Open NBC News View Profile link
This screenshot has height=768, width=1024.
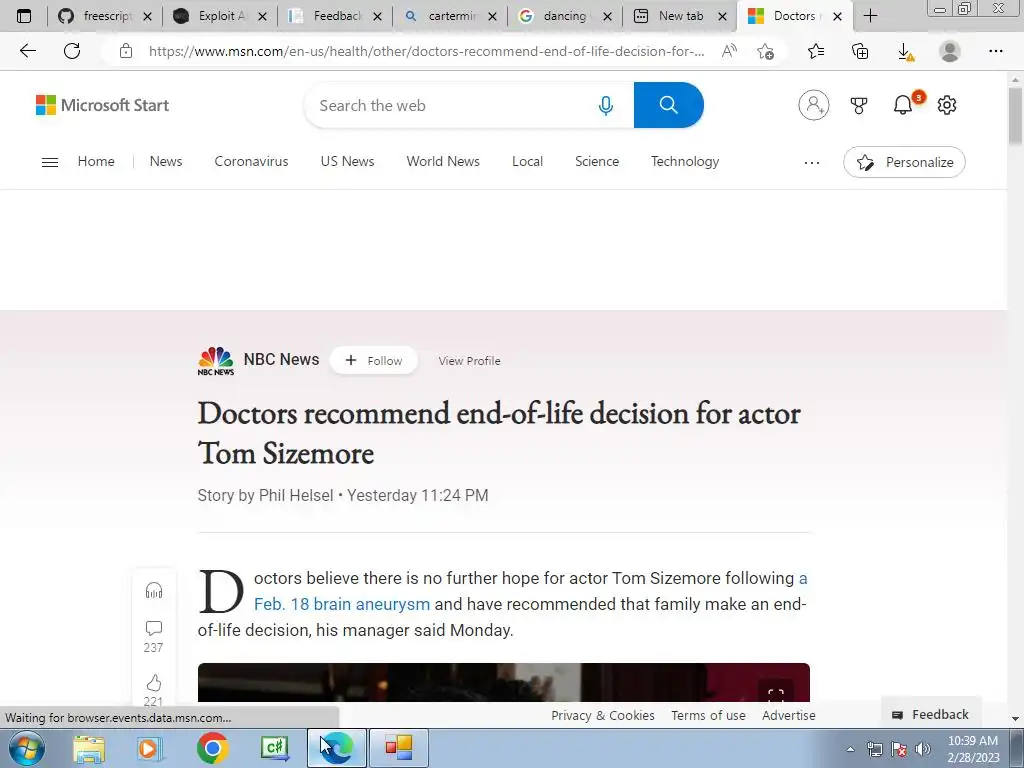click(x=470, y=360)
